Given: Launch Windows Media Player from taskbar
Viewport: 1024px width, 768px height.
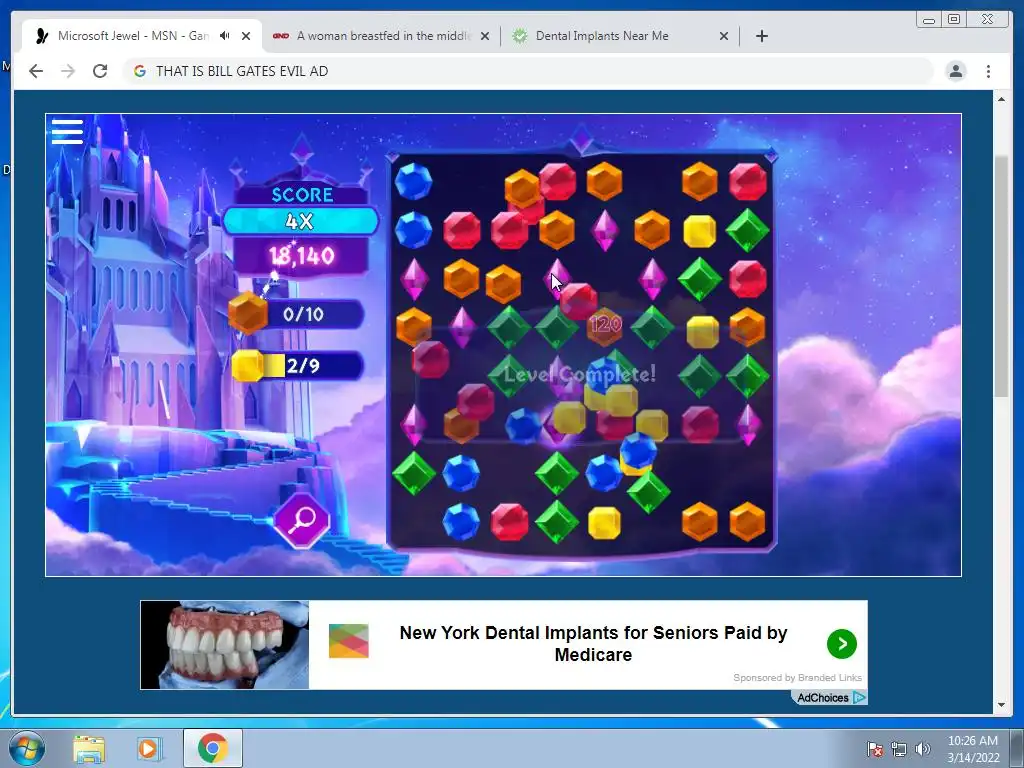Looking at the screenshot, I should (x=148, y=748).
